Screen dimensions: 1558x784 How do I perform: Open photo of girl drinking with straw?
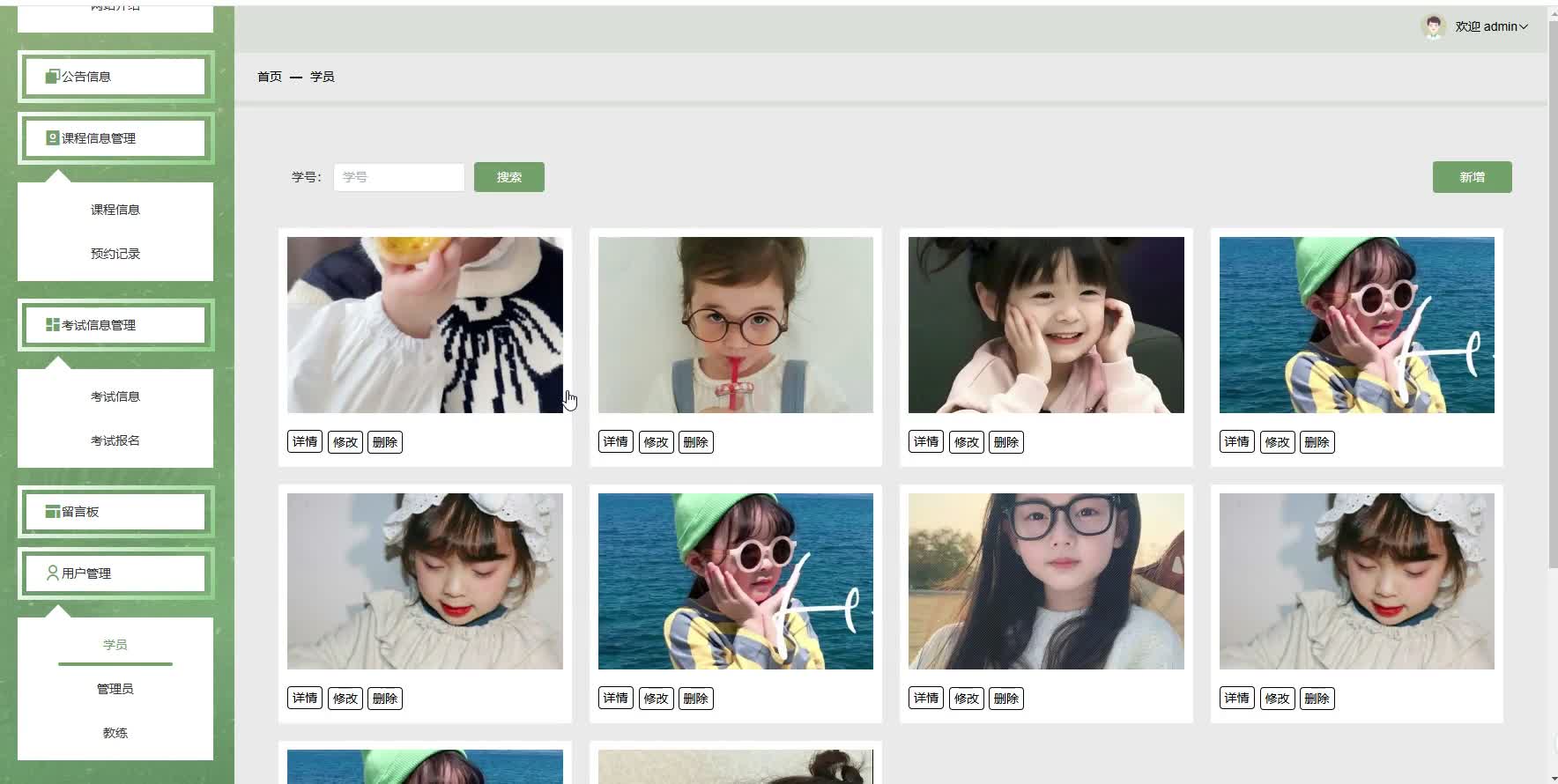(x=736, y=325)
